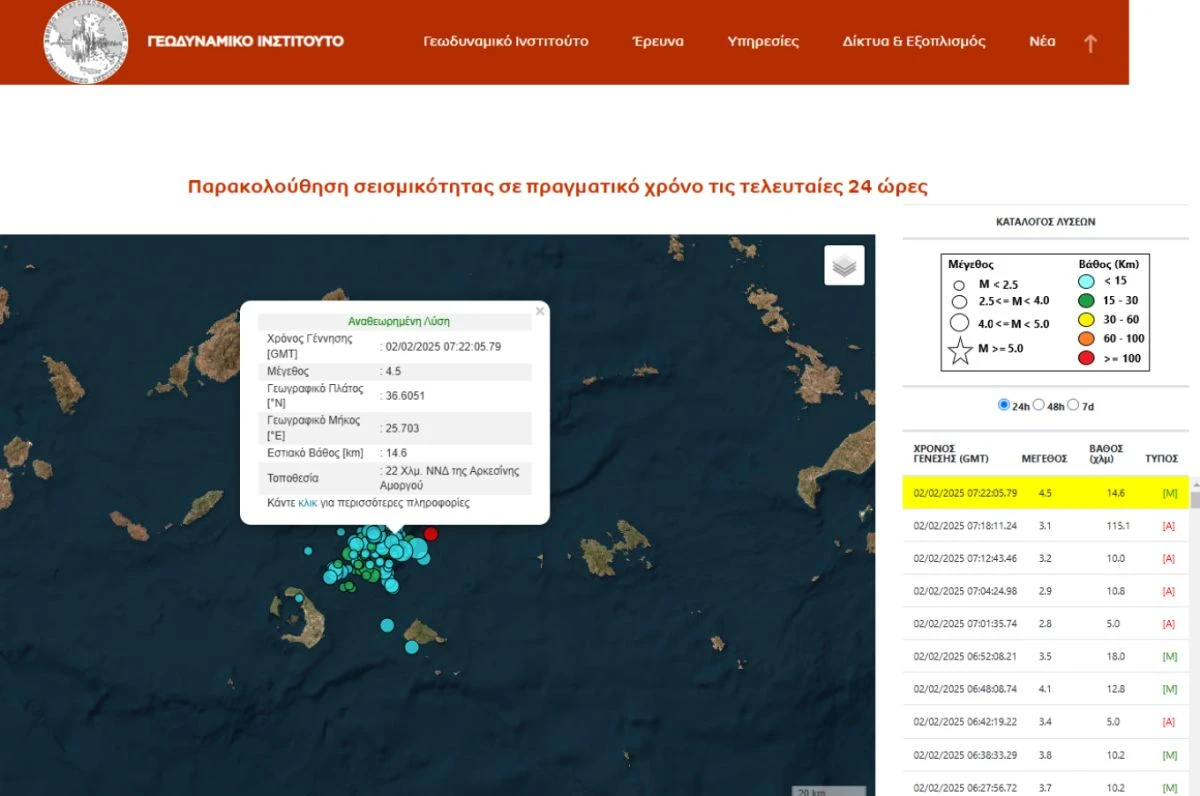Open the map layers switcher icon
The height and width of the screenshot is (796, 1200).
843,265
